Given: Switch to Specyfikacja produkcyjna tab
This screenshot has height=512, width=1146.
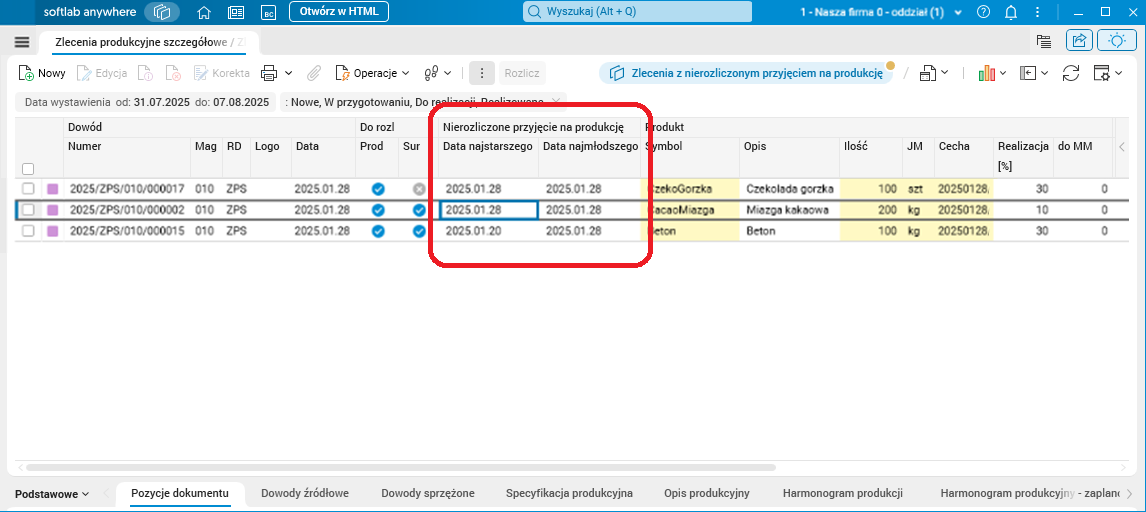Looking at the screenshot, I should (x=569, y=493).
